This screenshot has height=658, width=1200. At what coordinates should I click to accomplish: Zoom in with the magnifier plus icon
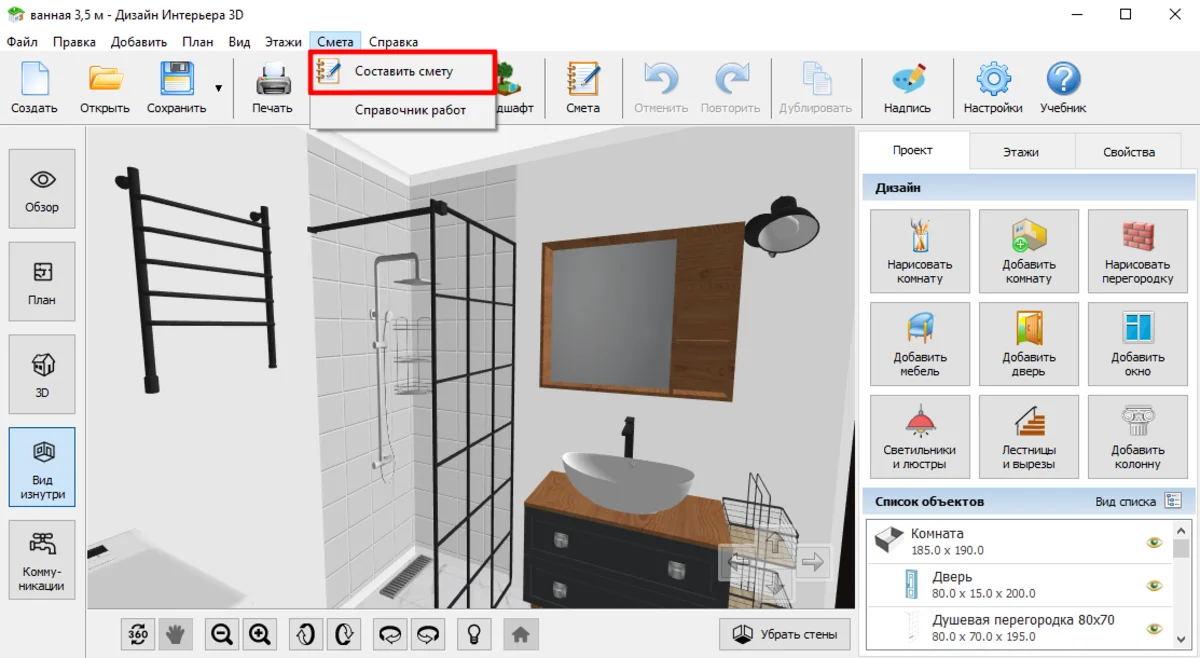[260, 633]
